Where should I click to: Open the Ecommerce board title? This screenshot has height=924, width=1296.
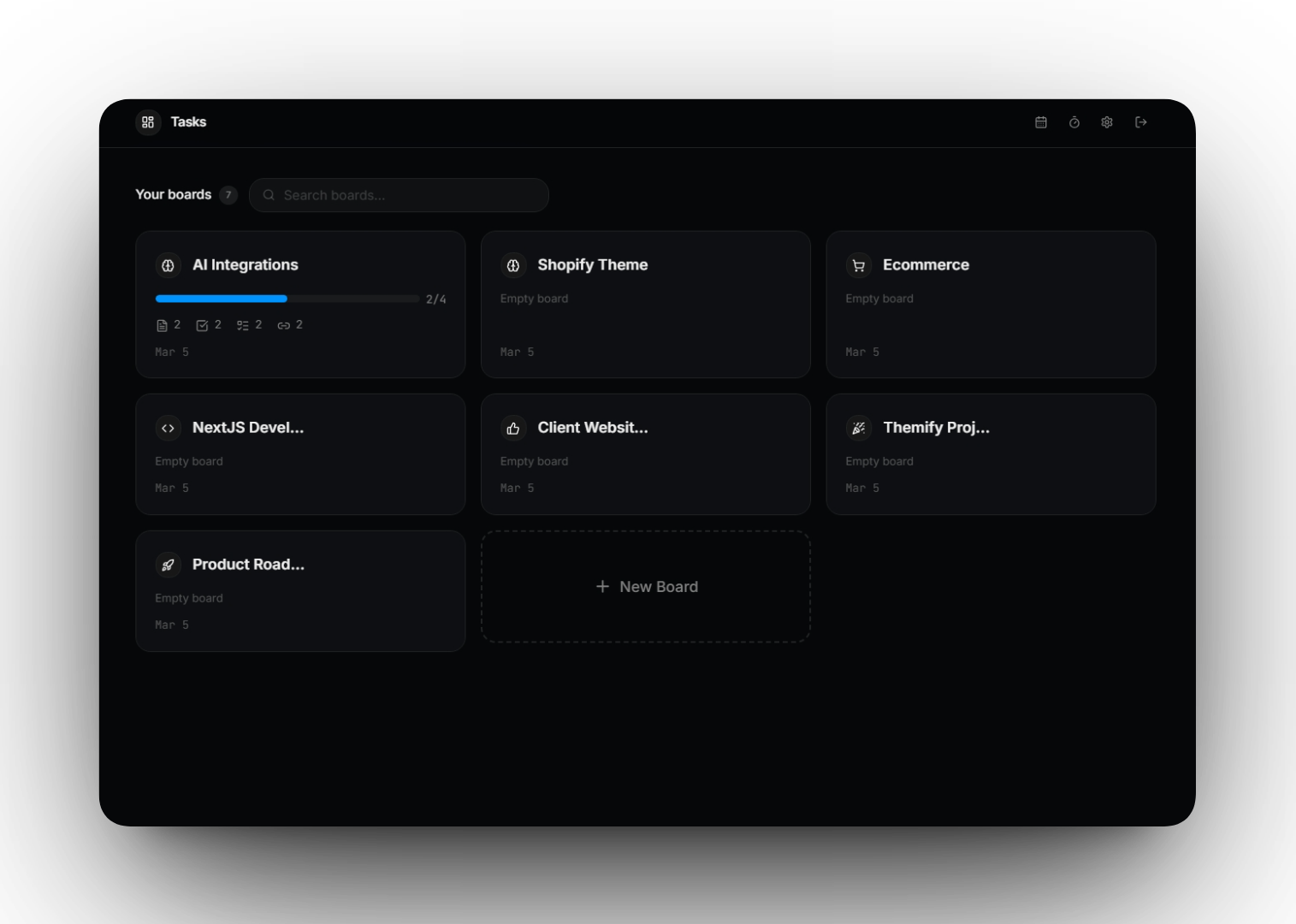click(926, 265)
